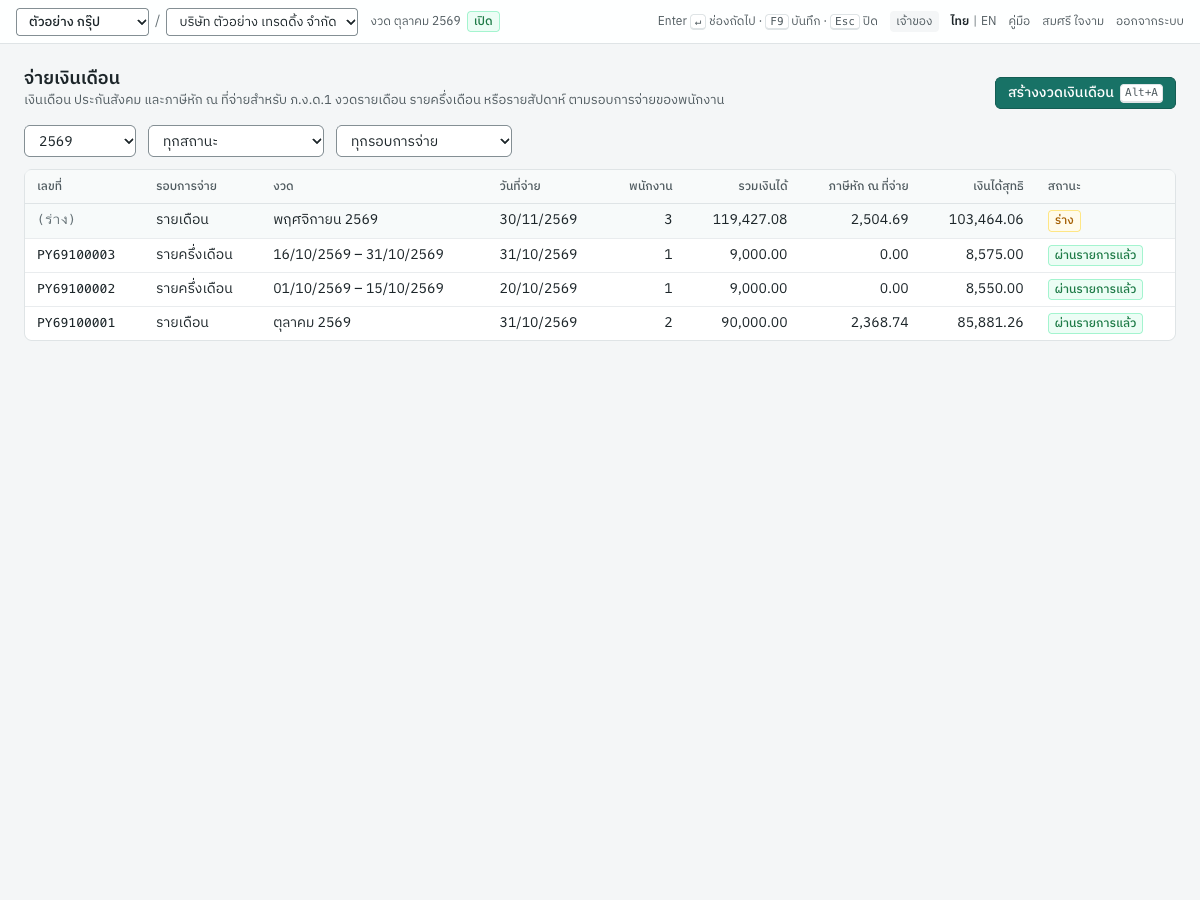Select period 16/10/2569 – 31/10/2569 cell
The image size is (1200, 900).
358,255
